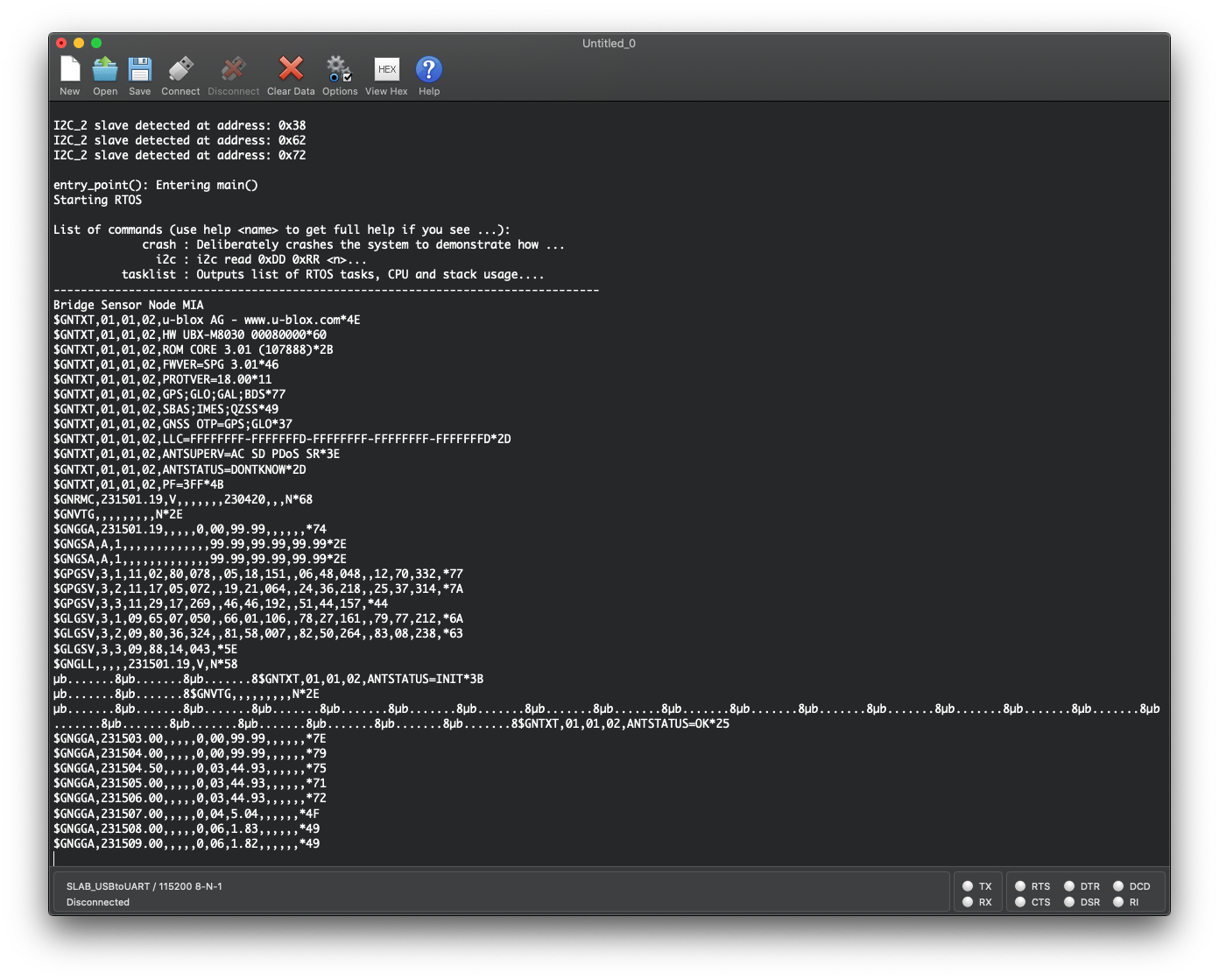Viewport: 1219px width, 980px height.
Task: Click the HW UBX-M8030 line
Action: click(190, 335)
